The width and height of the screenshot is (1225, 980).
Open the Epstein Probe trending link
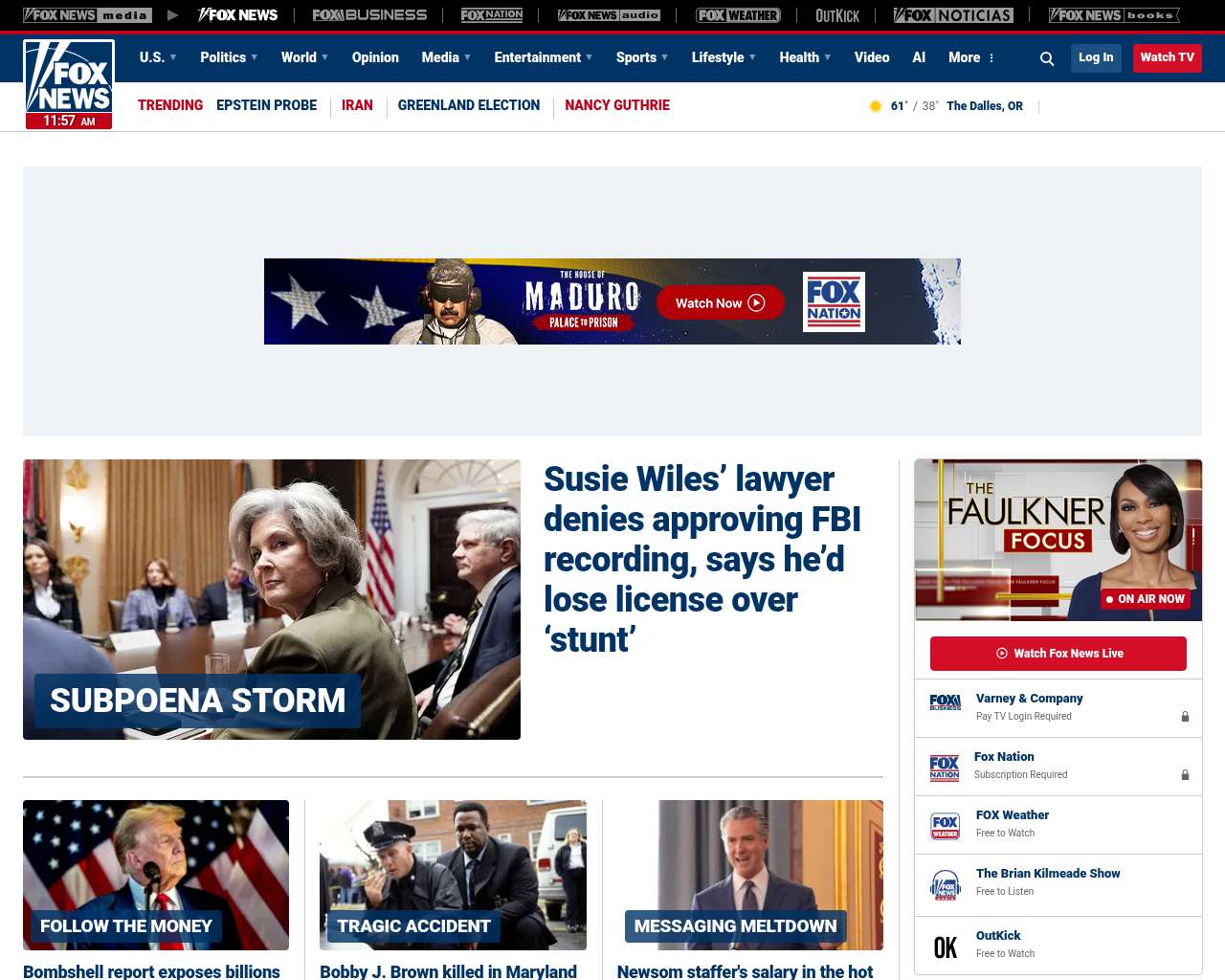point(266,105)
